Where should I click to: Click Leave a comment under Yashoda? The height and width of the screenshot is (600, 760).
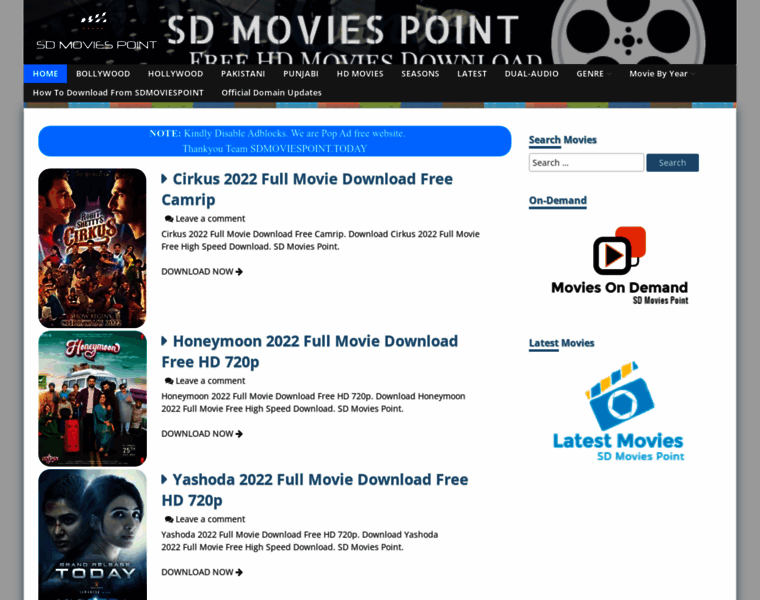pyautogui.click(x=210, y=520)
